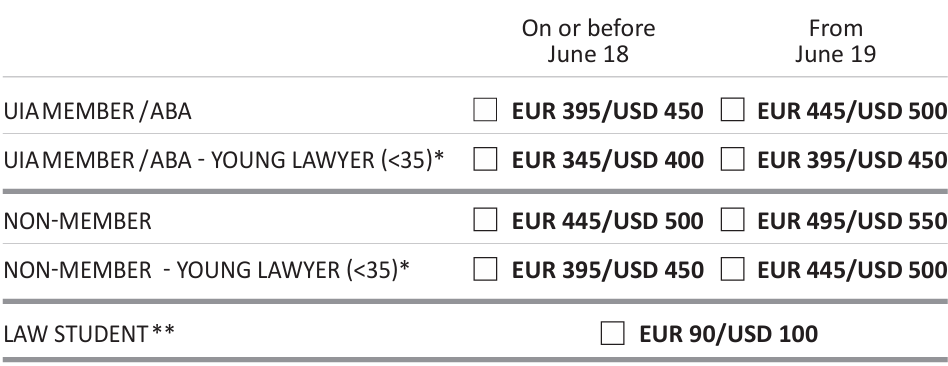Select Non-Member EUR 495/USD 550 checkbox

(732, 220)
